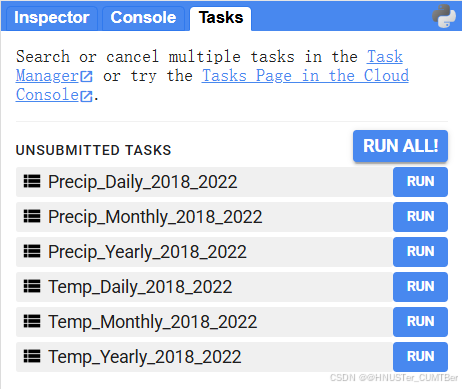This screenshot has height=389, width=462.
Task: Run all unsubmitted tasks
Action: coord(400,146)
